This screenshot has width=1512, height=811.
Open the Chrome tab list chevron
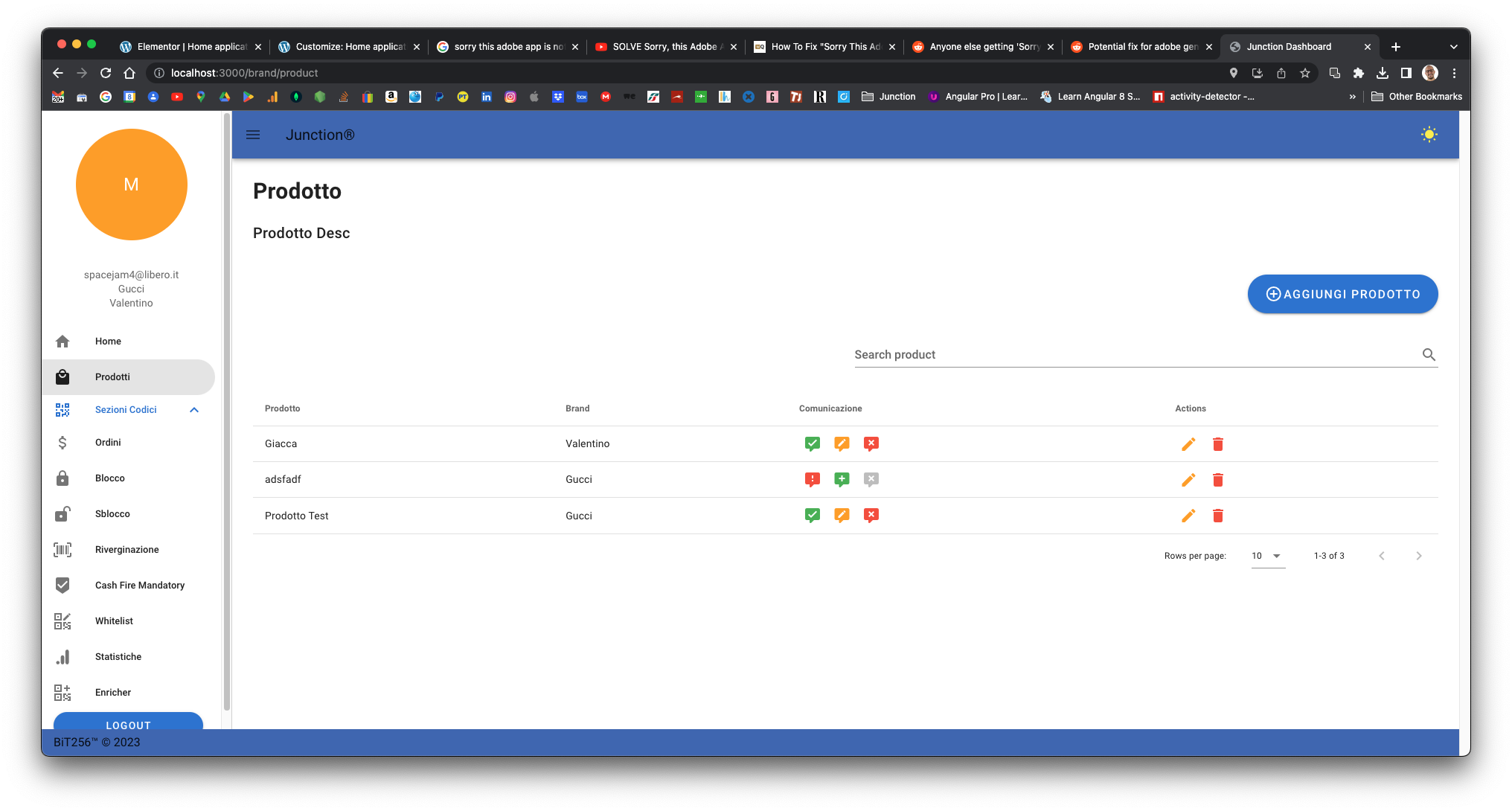coord(1453,47)
